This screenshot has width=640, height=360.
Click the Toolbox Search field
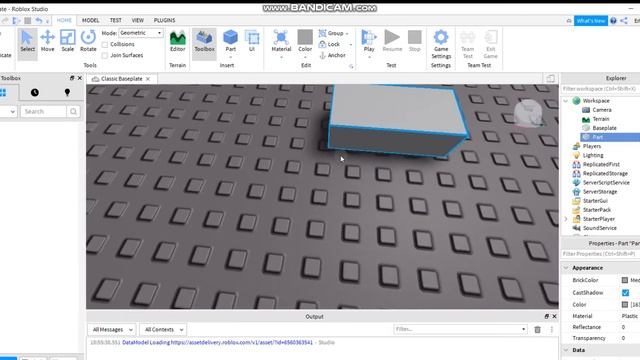click(43, 111)
